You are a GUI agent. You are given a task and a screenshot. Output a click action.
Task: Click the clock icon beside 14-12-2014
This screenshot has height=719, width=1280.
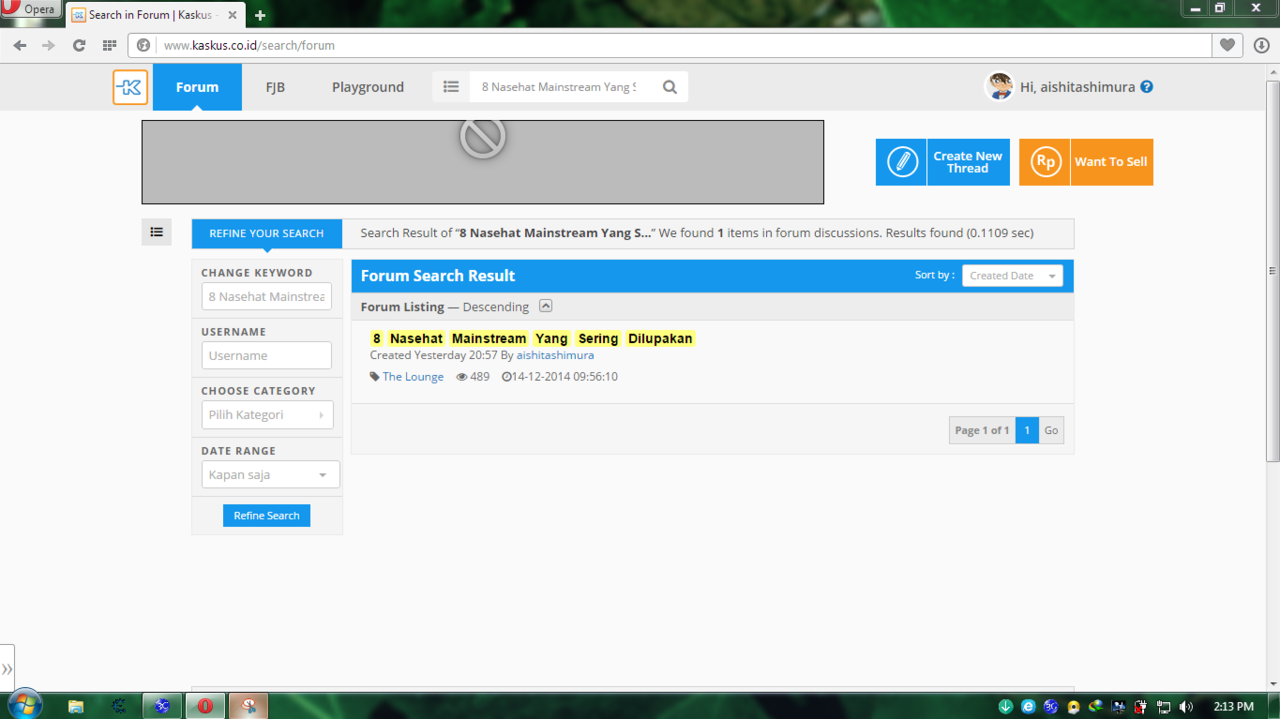pyautogui.click(x=507, y=377)
